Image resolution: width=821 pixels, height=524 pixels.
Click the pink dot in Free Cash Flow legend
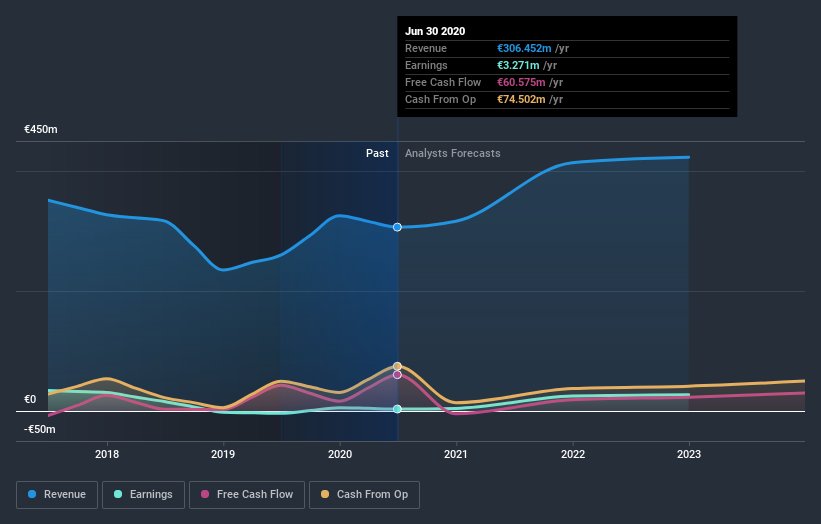tap(205, 494)
